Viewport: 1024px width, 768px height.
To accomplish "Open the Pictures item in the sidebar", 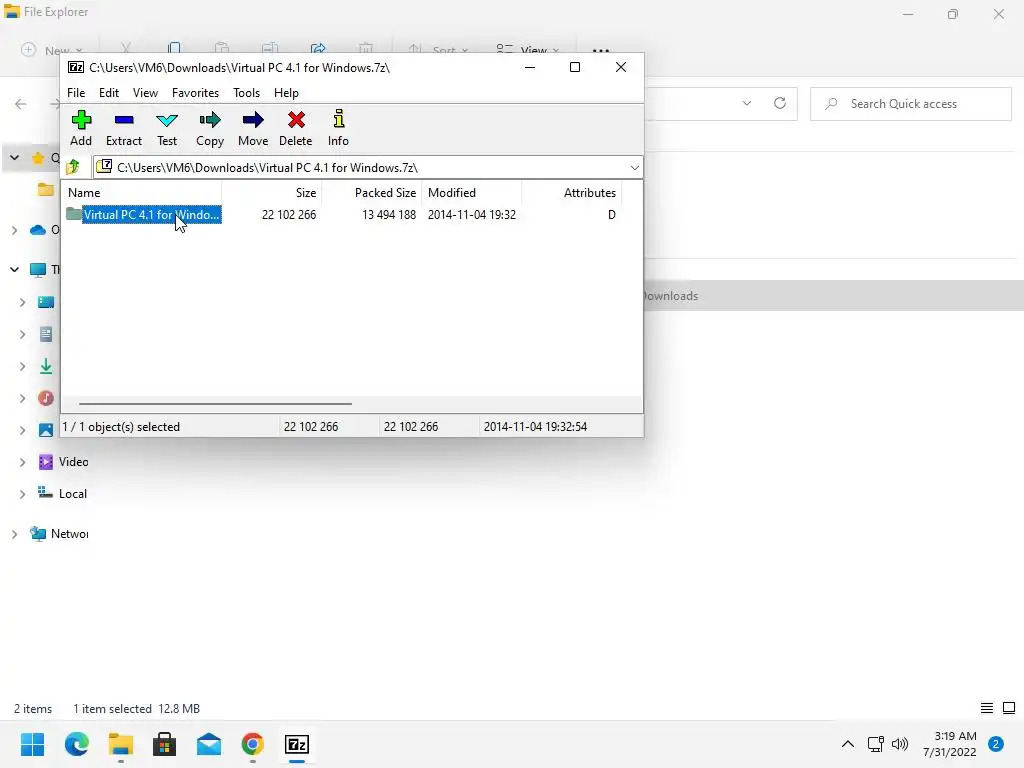I will [x=46, y=430].
